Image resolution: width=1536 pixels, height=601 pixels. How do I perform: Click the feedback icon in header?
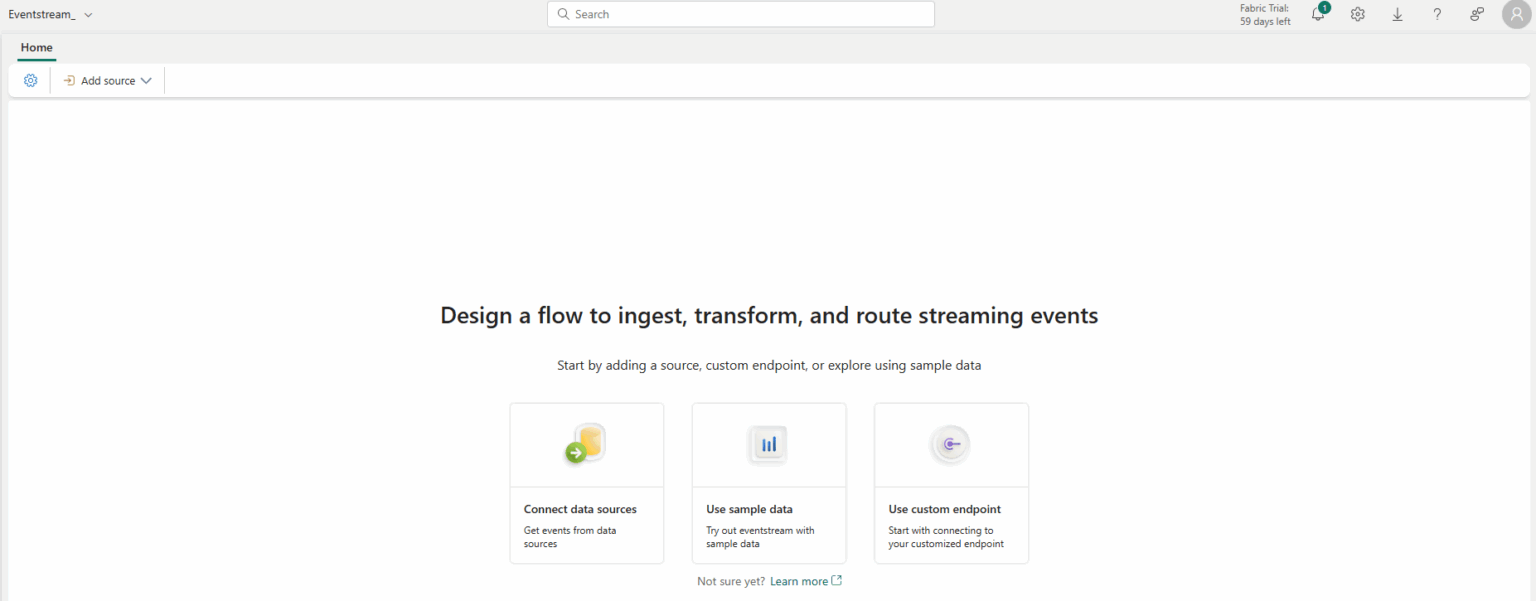coord(1477,14)
